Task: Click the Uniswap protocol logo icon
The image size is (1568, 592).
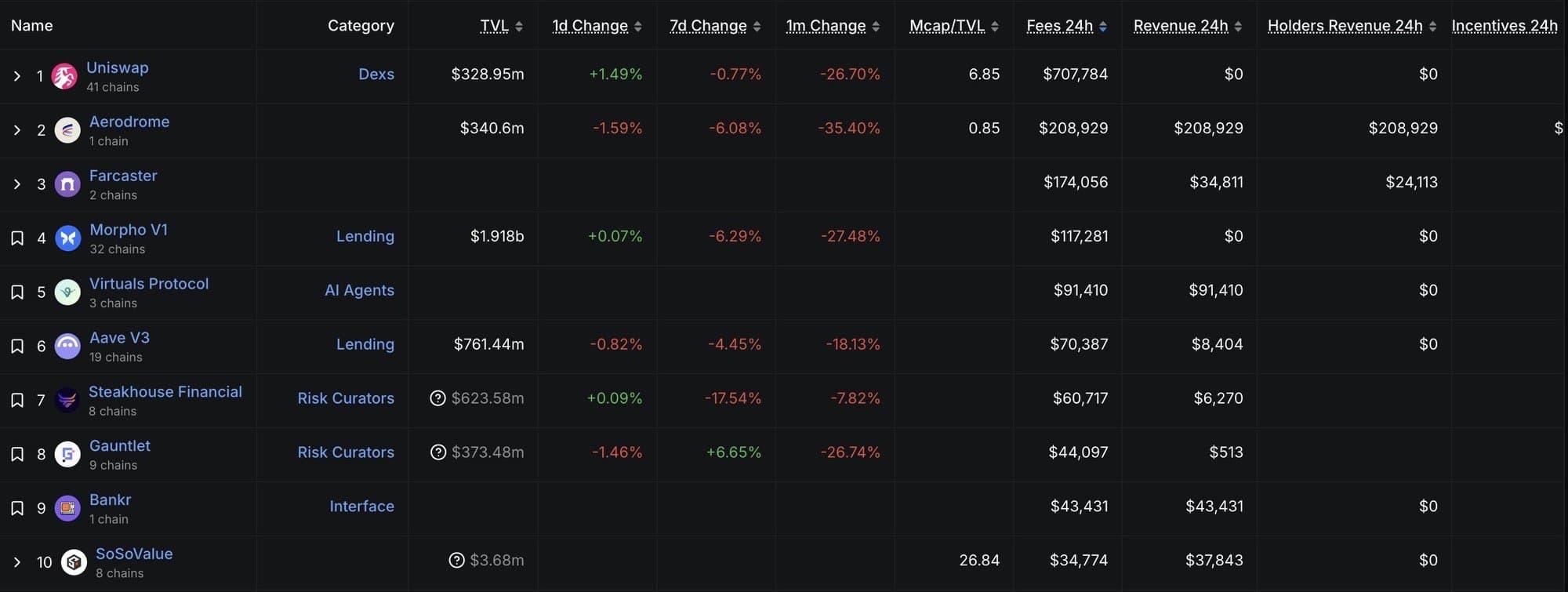Action: (x=64, y=76)
